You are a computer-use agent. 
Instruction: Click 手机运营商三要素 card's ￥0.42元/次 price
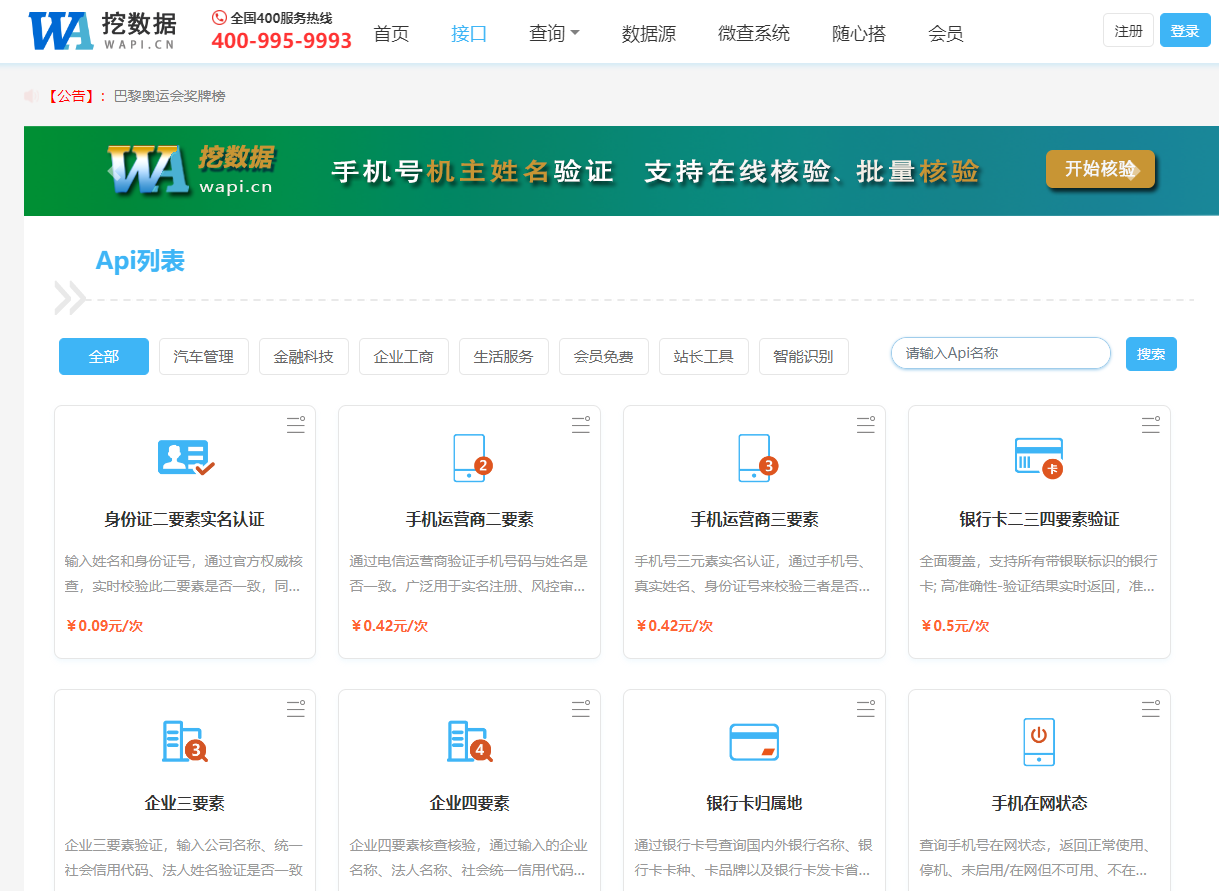[x=674, y=626]
